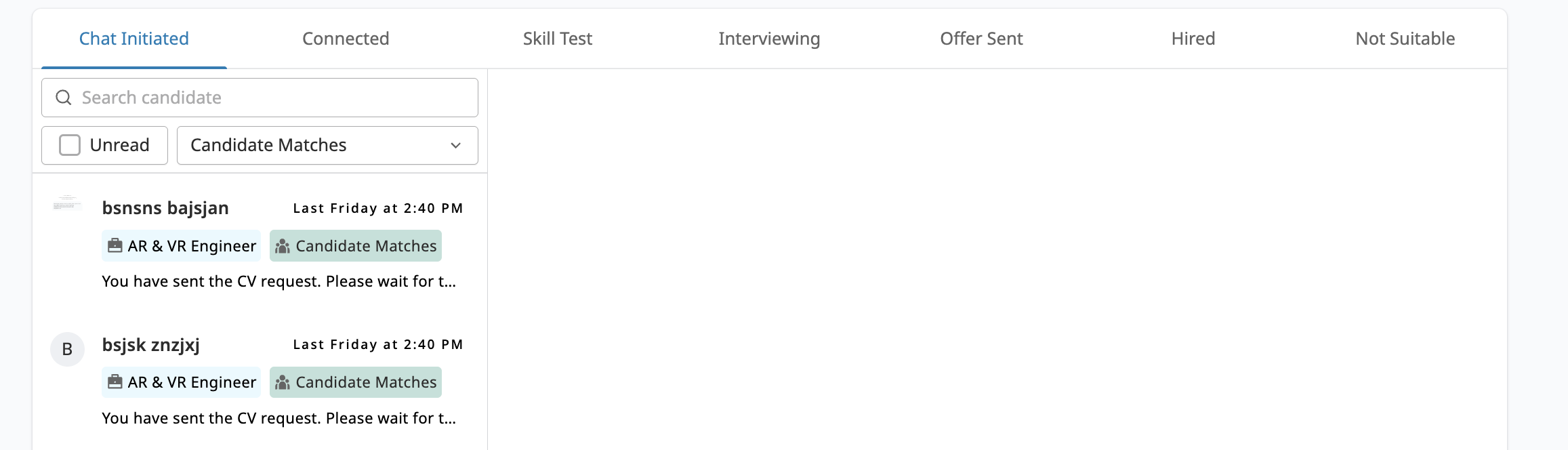Open bsjsk znzjxj's avatar marked B
The width and height of the screenshot is (1568, 450).
66,349
